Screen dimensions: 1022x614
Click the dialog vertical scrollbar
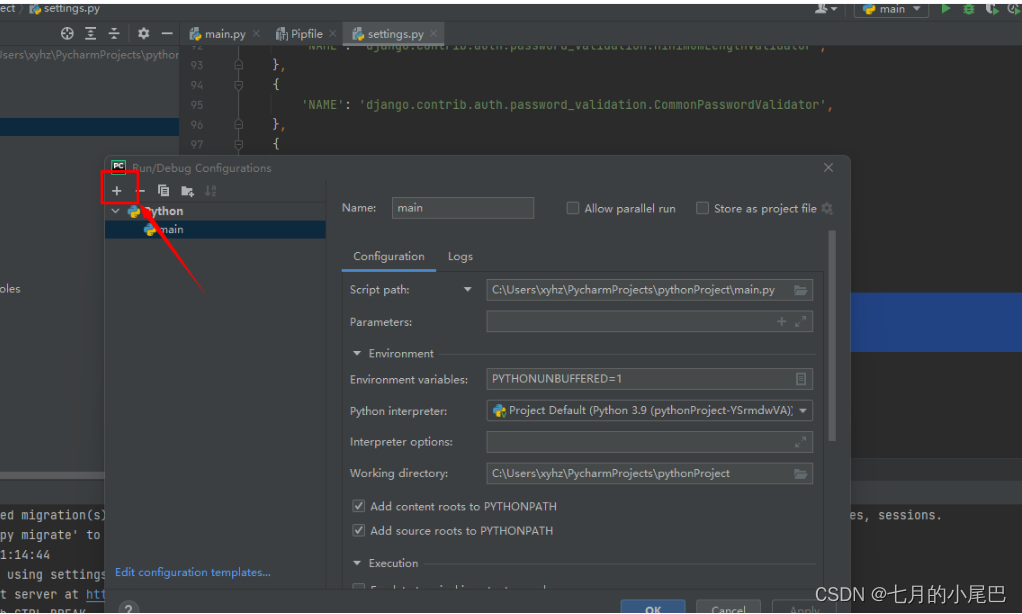pos(832,336)
